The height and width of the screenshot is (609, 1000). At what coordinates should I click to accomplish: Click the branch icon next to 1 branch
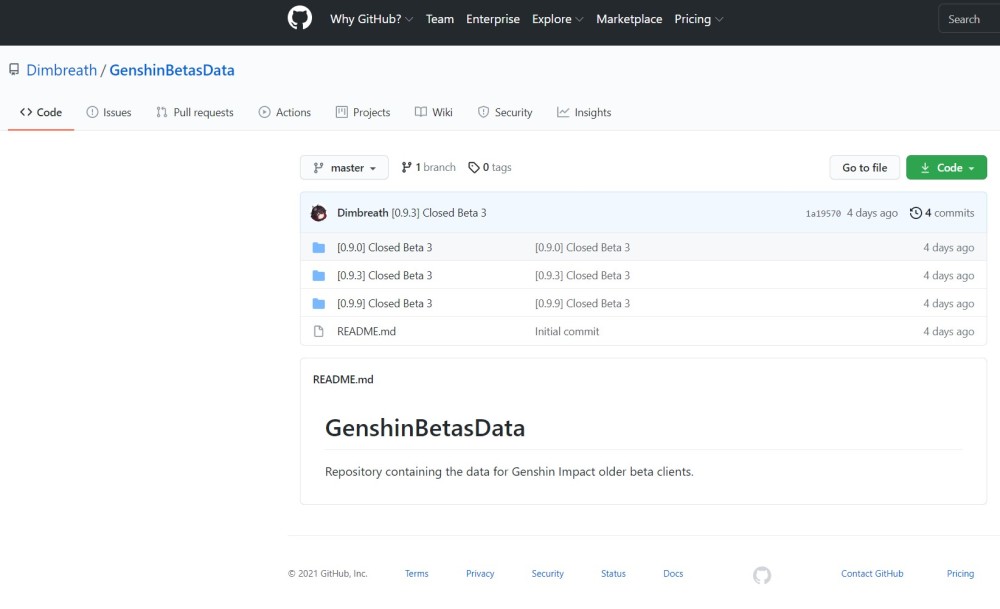(406, 168)
